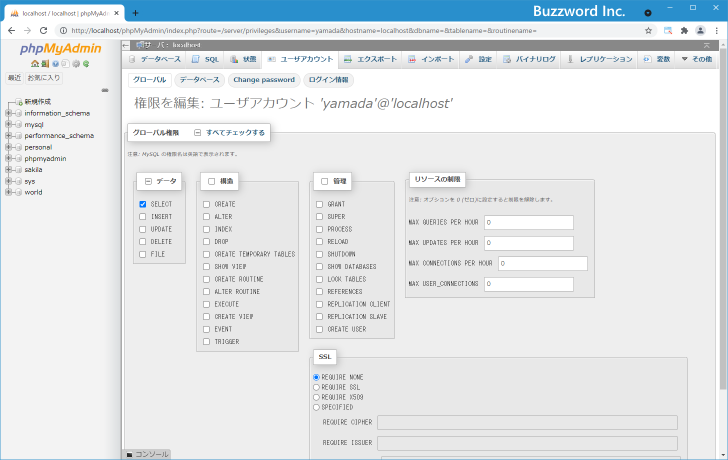Bookmark this page with the star icon
Image resolution: width=728 pixels, height=460 pixels.
pos(648,31)
